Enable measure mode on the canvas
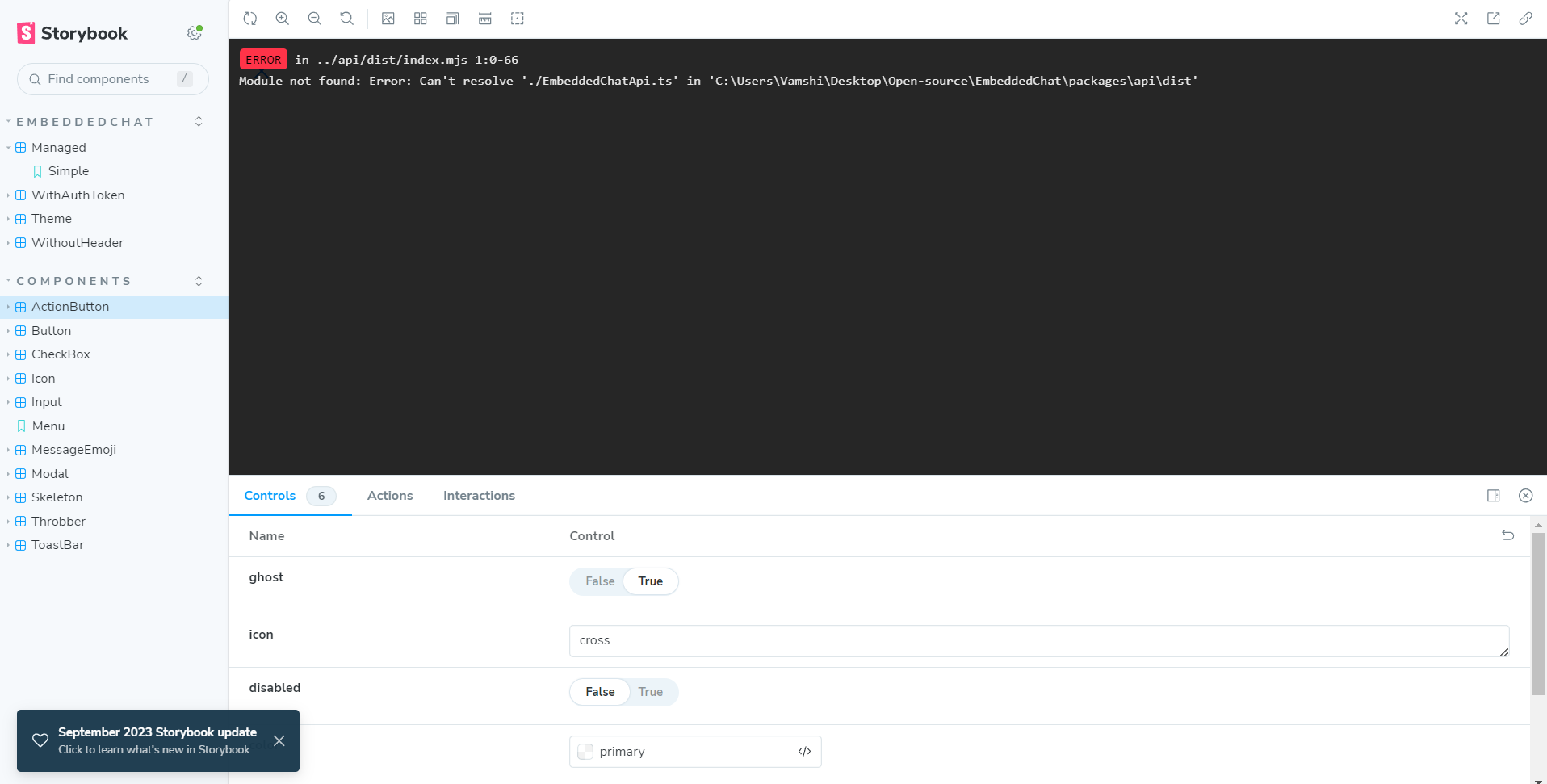This screenshot has width=1547, height=784. click(x=485, y=19)
